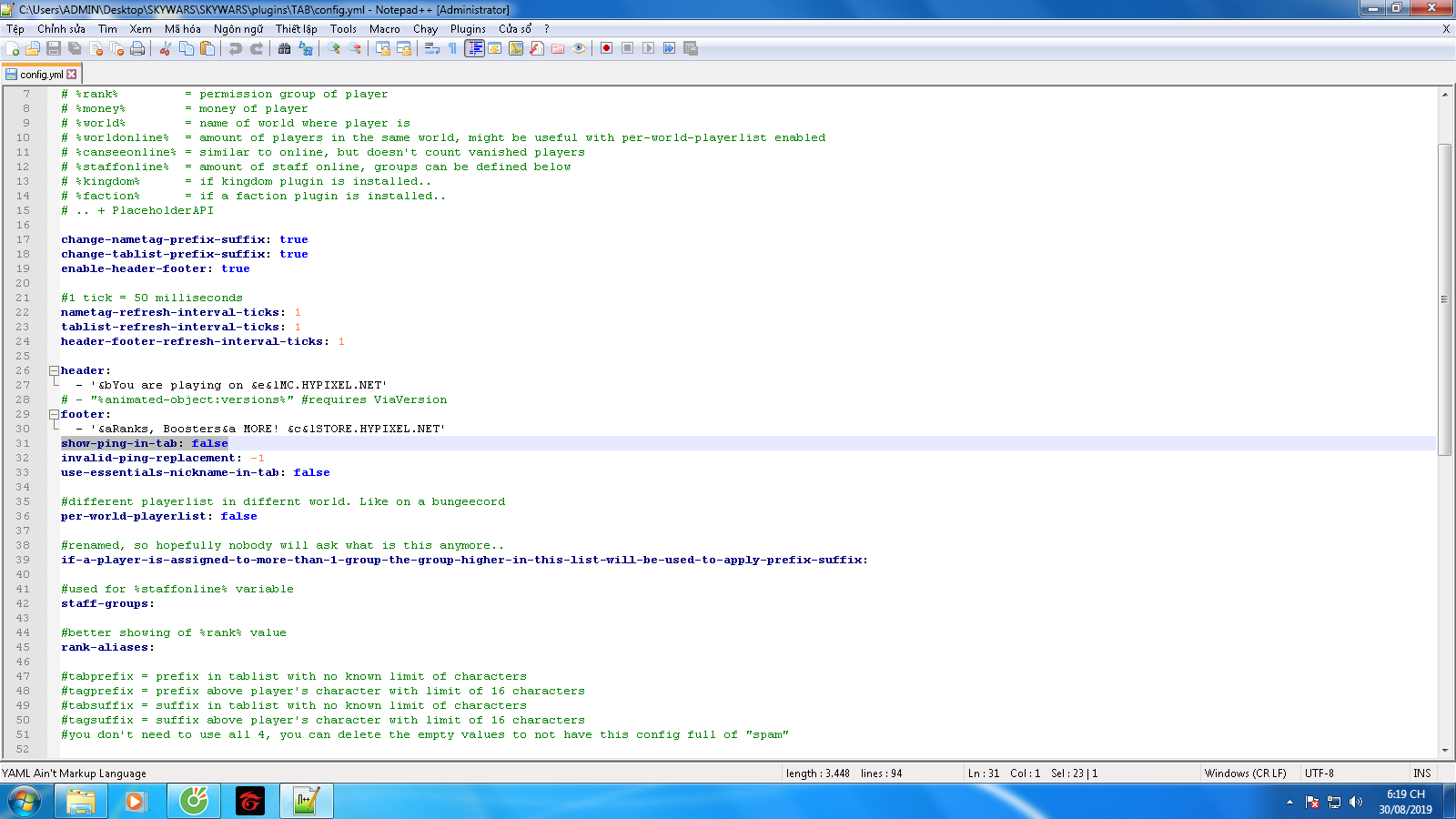Click the Cut scissors icon
The height and width of the screenshot is (819, 1456).
click(166, 48)
